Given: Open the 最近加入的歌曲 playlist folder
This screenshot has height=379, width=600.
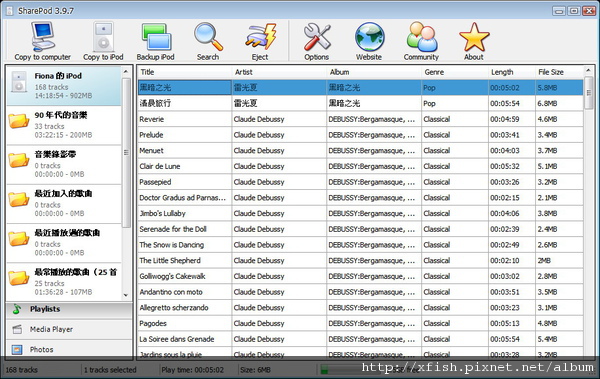Looking at the screenshot, I should pos(64,203).
